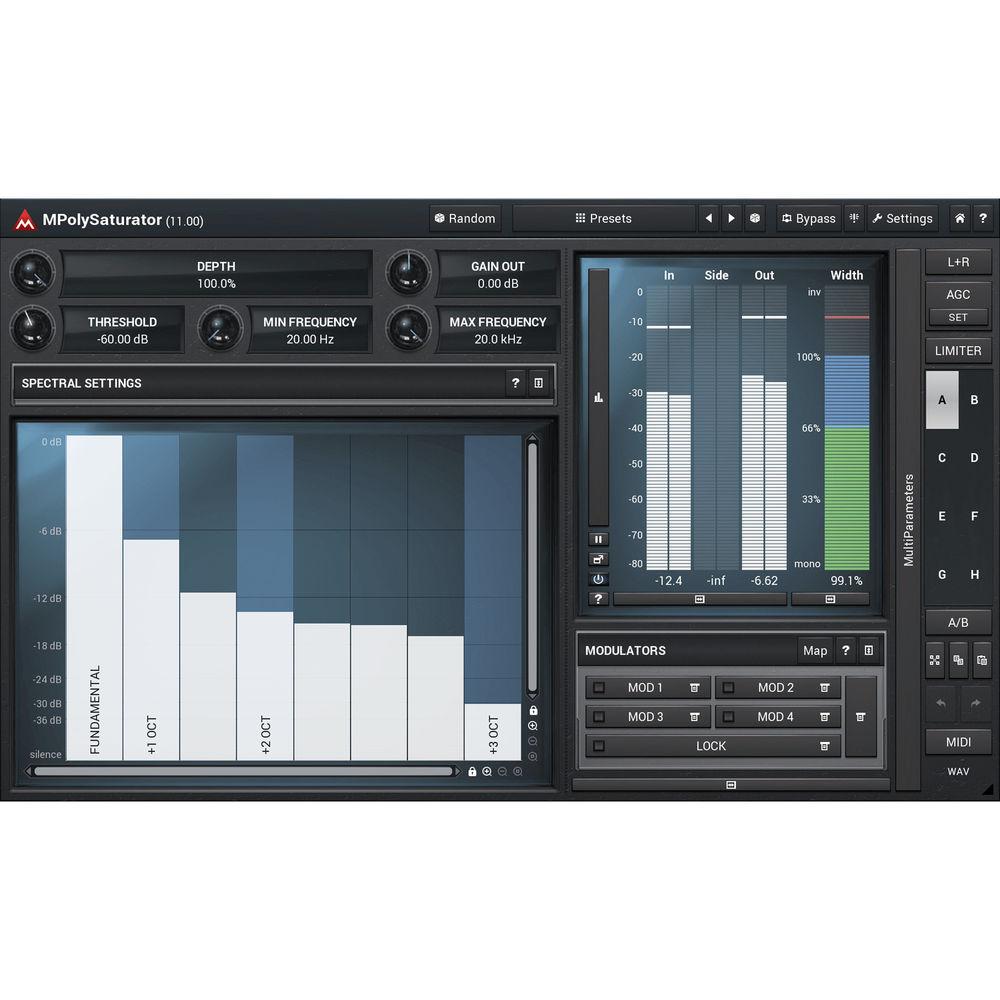Tick the LOCK modulator checkbox

pos(600,746)
